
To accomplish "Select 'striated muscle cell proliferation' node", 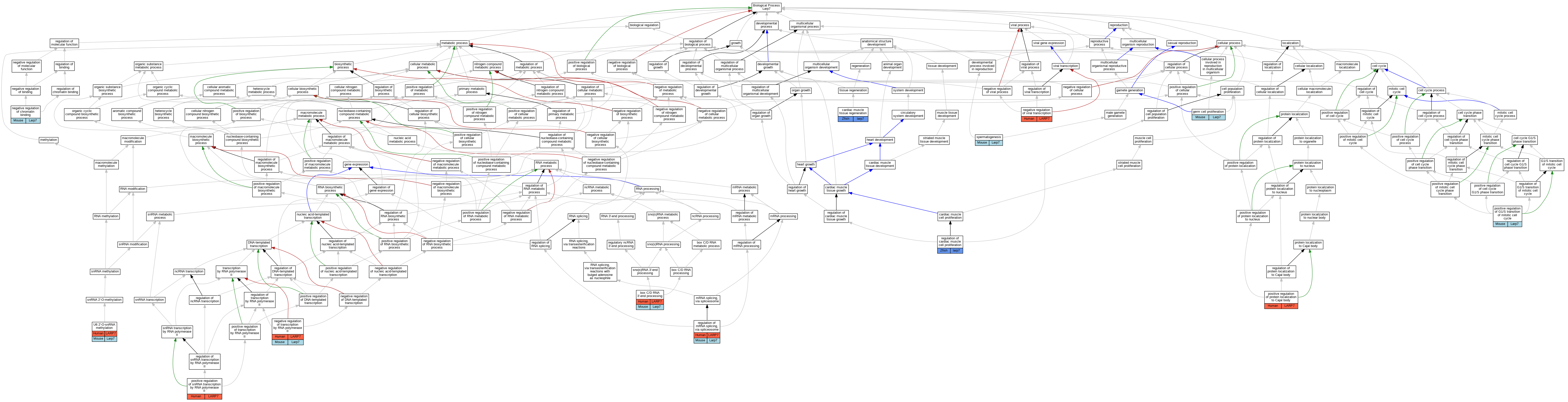I will [1129, 164].
